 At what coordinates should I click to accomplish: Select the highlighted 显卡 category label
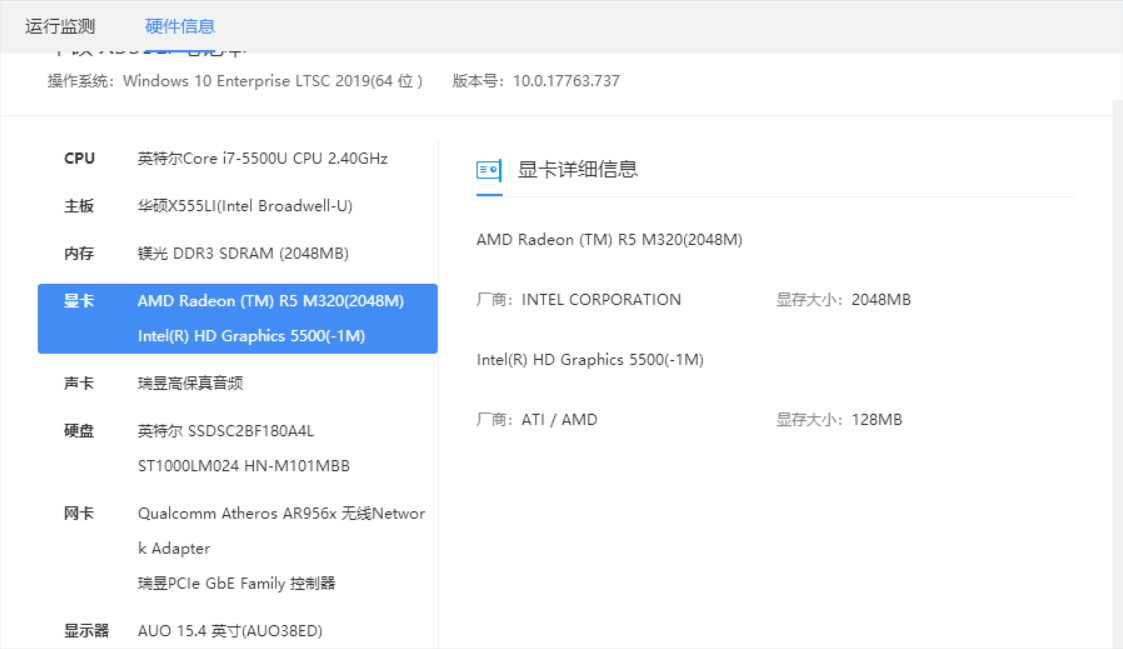tap(79, 301)
